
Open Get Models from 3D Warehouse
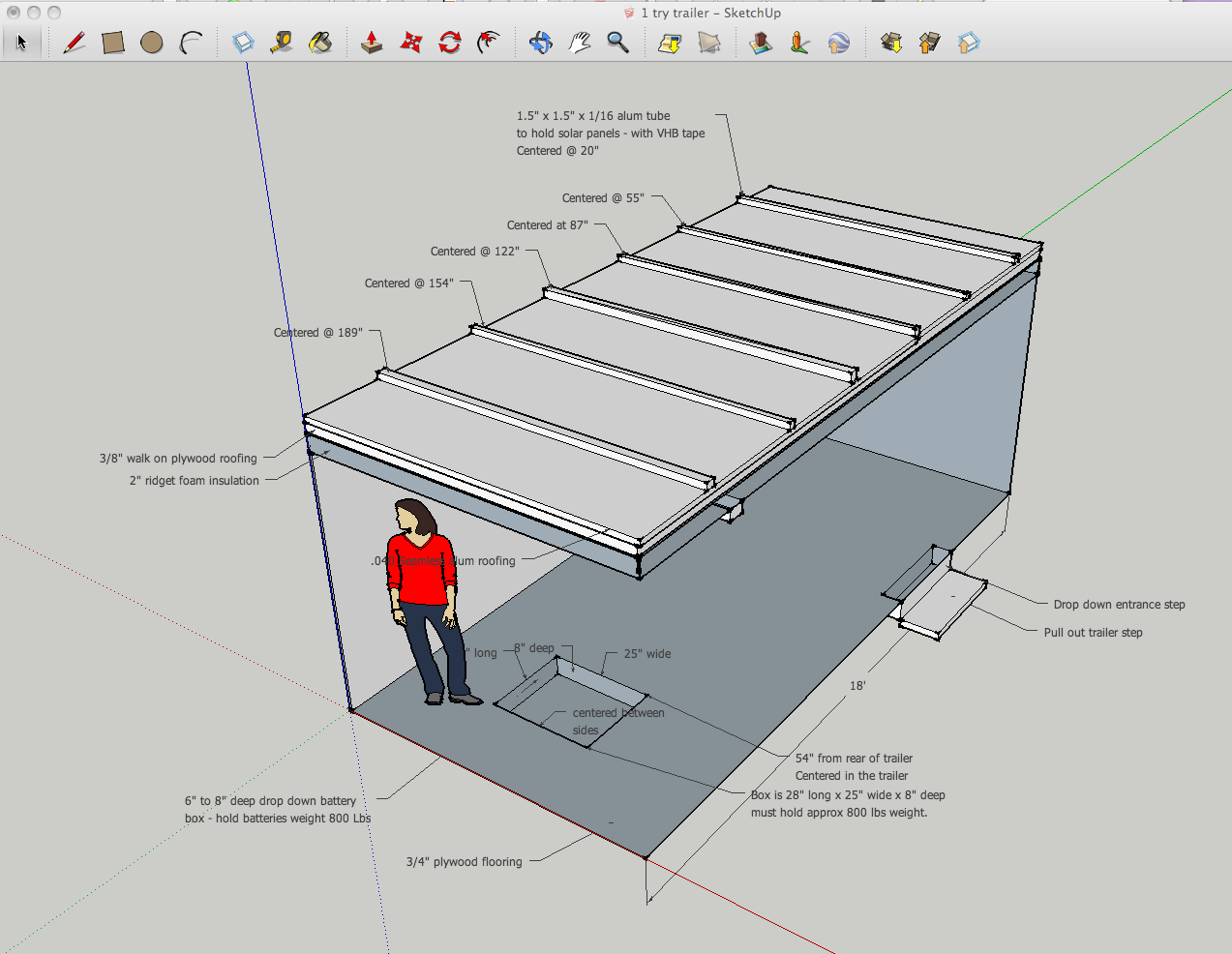[891, 43]
